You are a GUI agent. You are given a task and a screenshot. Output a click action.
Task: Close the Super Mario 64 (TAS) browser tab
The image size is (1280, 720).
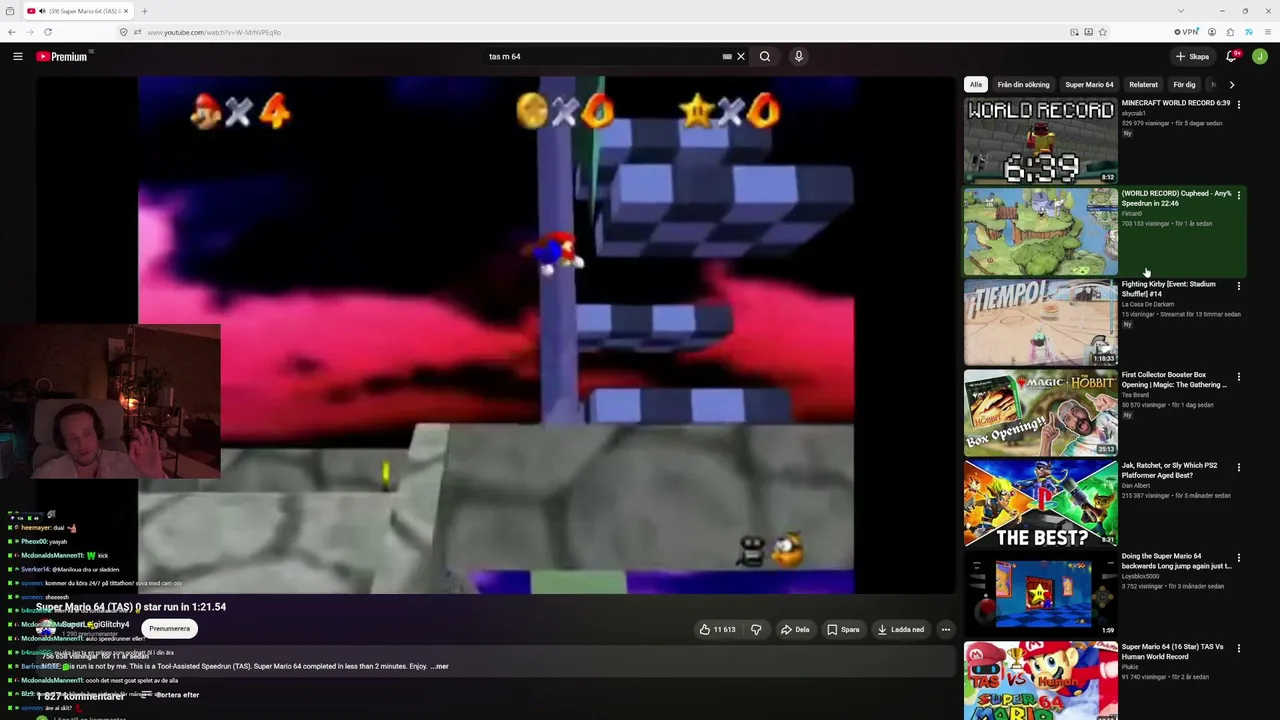click(126, 11)
